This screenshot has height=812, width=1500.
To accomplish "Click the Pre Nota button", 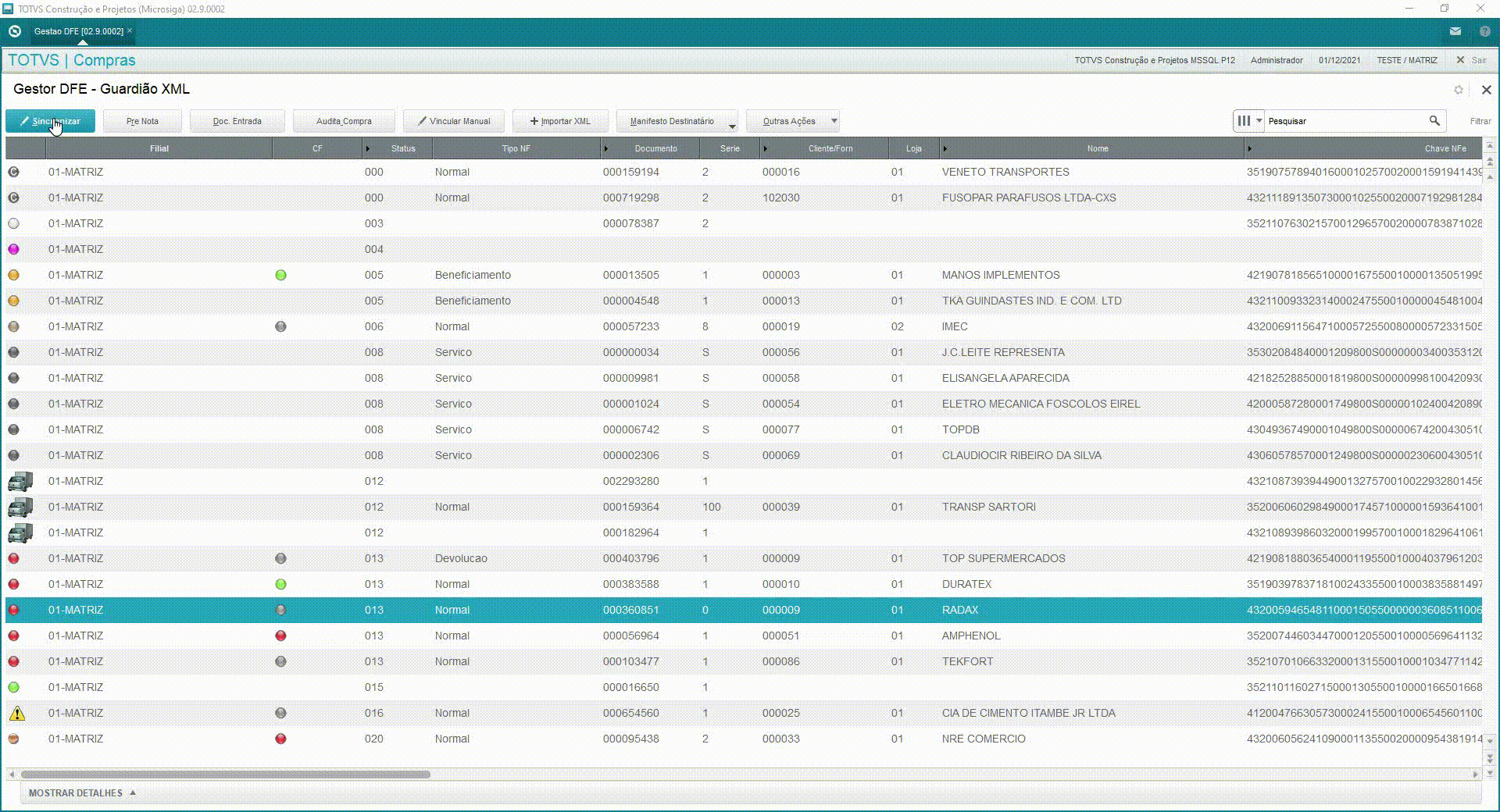I will pos(142,121).
